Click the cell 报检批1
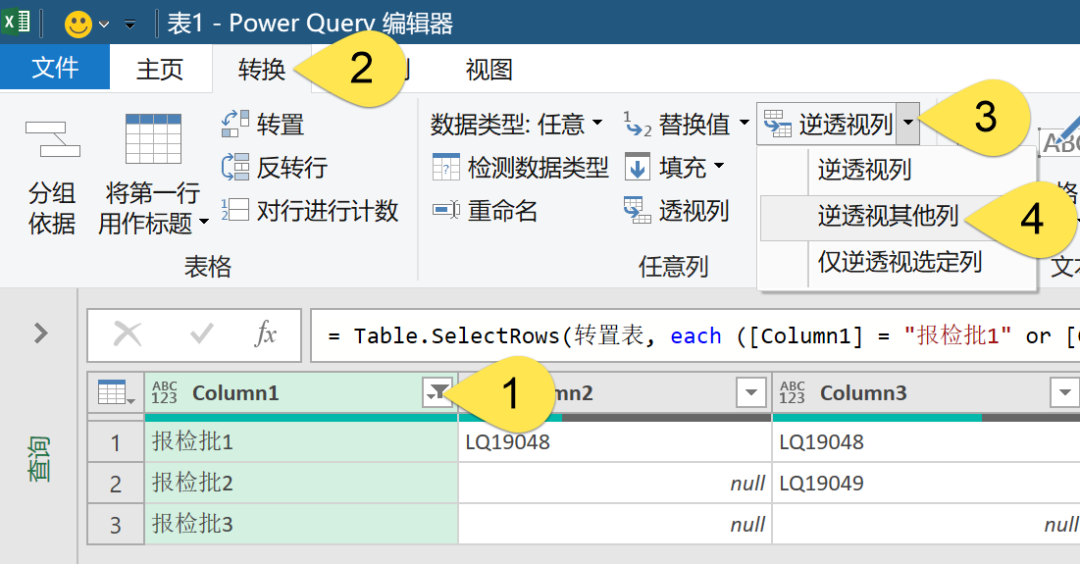Screen dimensions: 1080x564 click(301, 441)
